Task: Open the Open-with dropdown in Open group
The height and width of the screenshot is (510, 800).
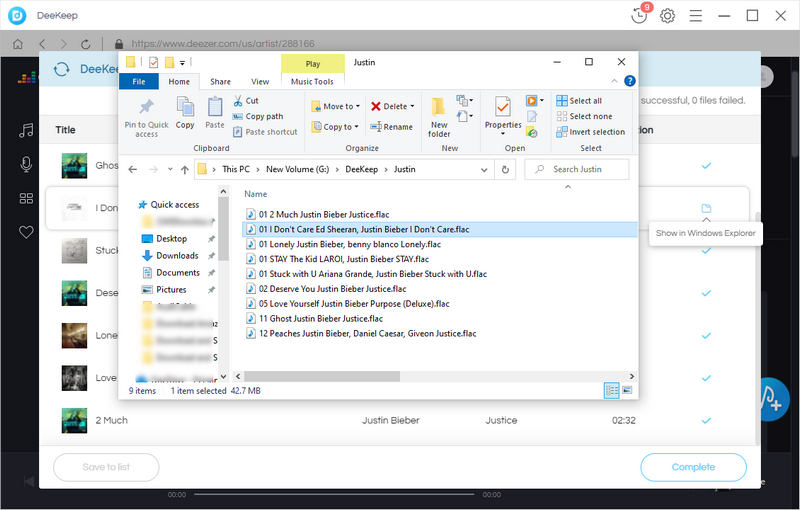Action: tap(542, 100)
